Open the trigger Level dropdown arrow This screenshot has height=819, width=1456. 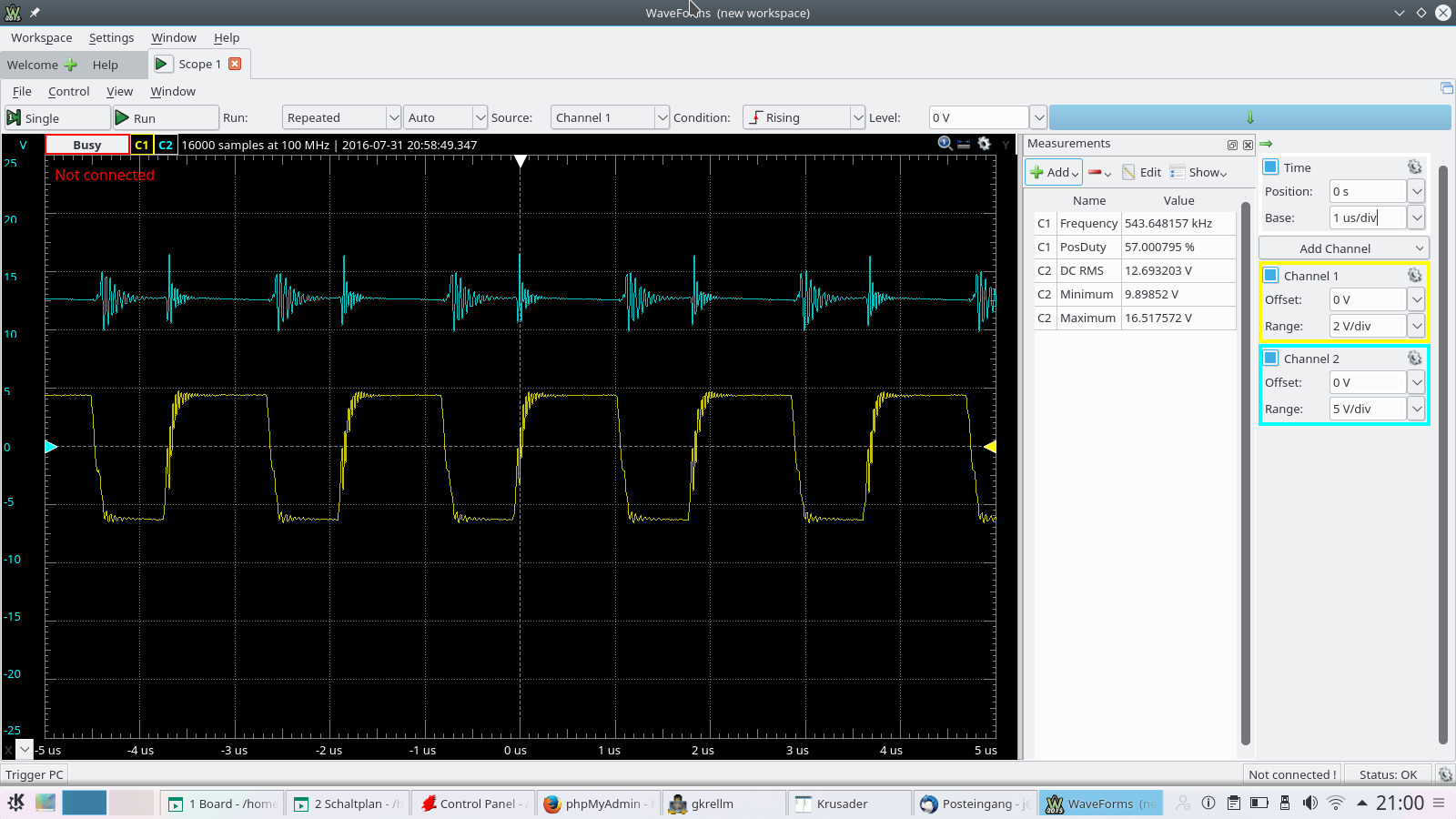click(1038, 117)
